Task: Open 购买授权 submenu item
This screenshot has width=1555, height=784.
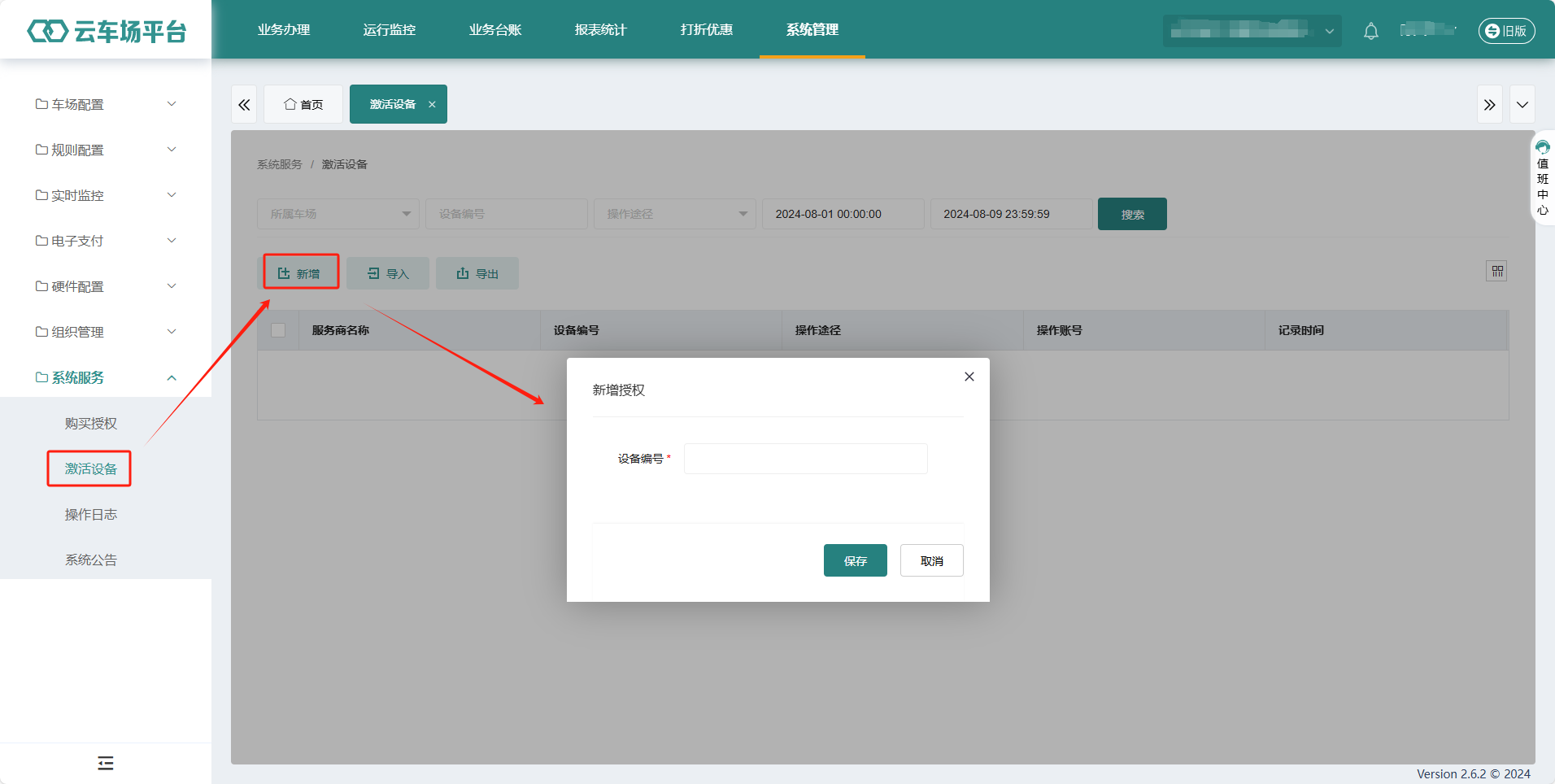Action: click(x=91, y=423)
